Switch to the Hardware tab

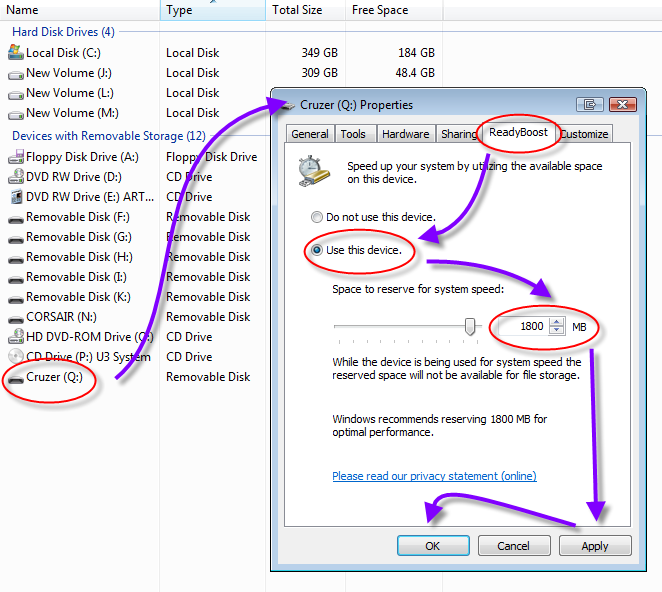coord(405,134)
